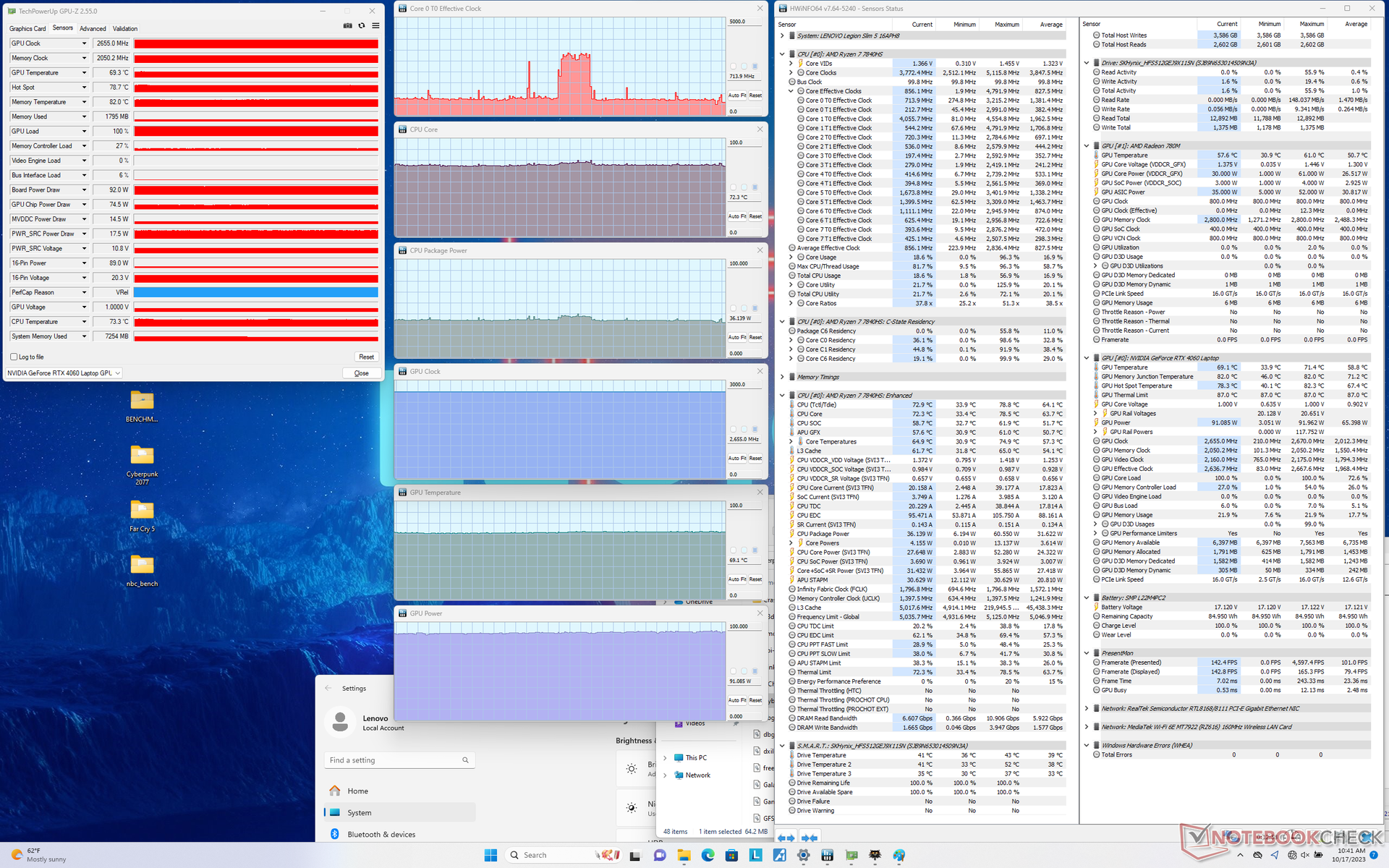The width and height of the screenshot is (1389, 868).
Task: Switch to HWiNFO icon on taskbar
Action: coord(827,855)
